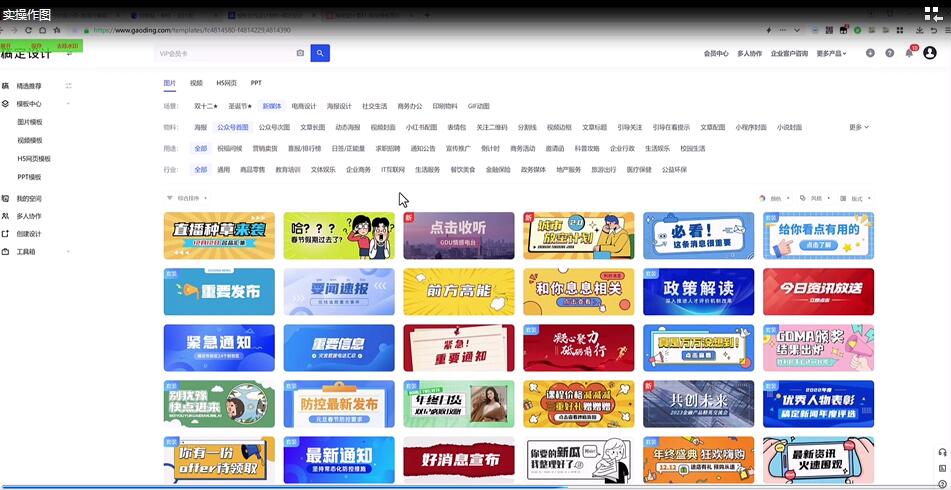
Task: Open the 更多产品 dropdown
Action: pos(831,53)
